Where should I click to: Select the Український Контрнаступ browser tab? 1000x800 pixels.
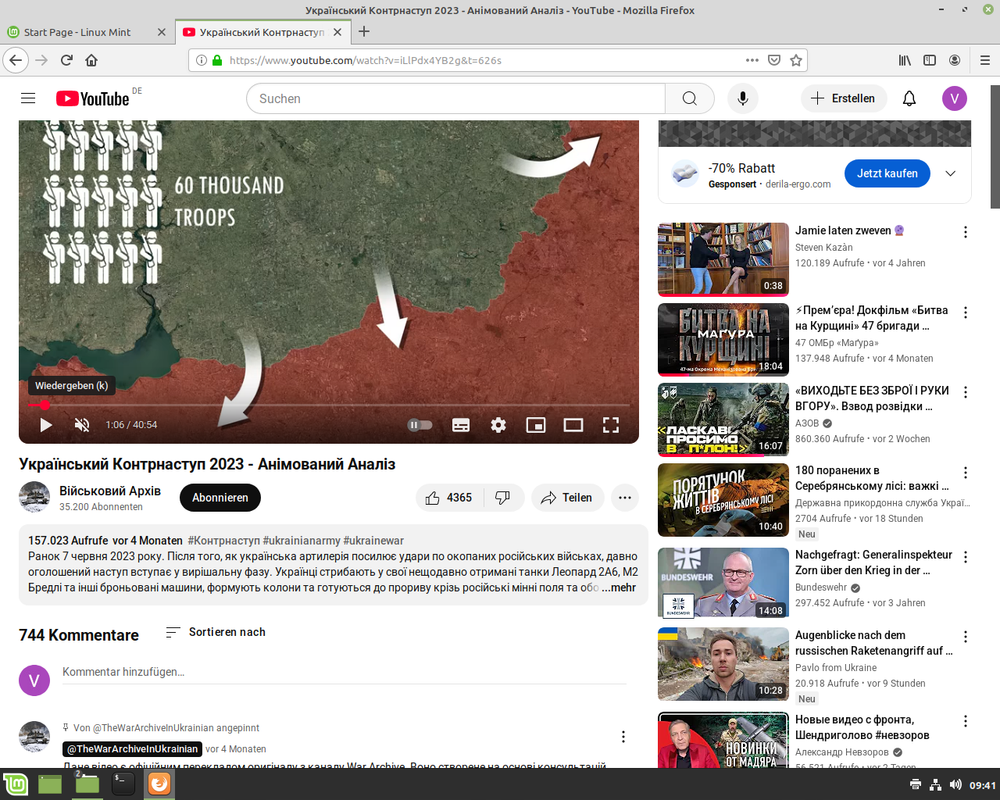[x=261, y=32]
